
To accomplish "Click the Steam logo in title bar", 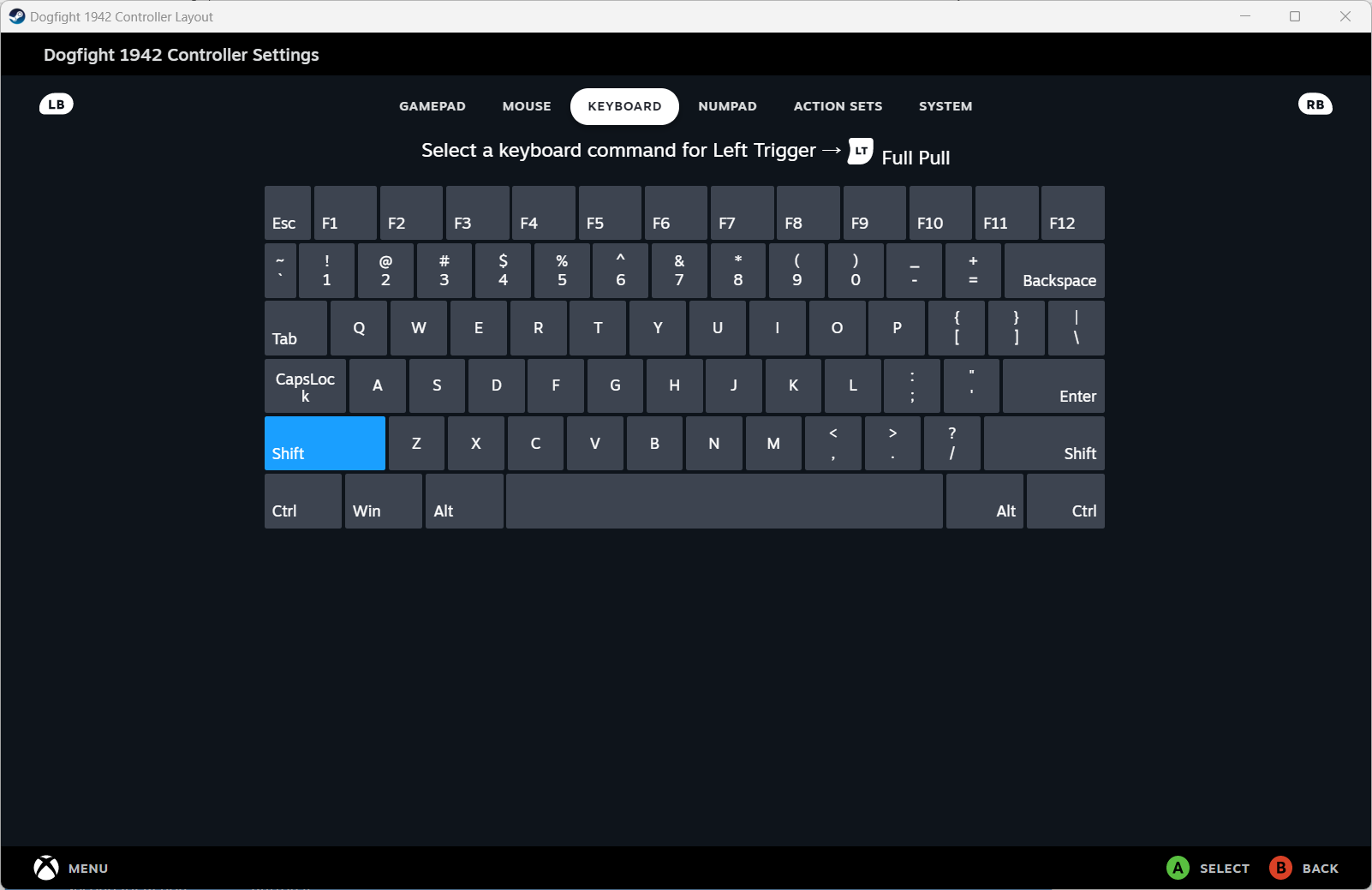I will point(17,16).
